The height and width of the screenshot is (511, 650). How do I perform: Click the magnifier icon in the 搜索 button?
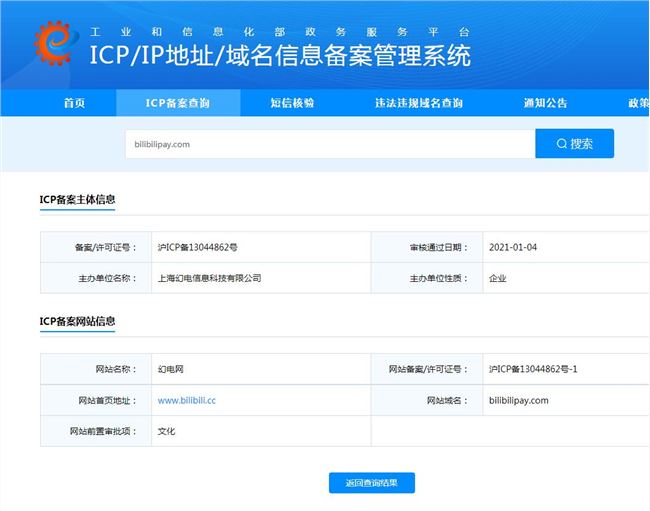click(562, 144)
